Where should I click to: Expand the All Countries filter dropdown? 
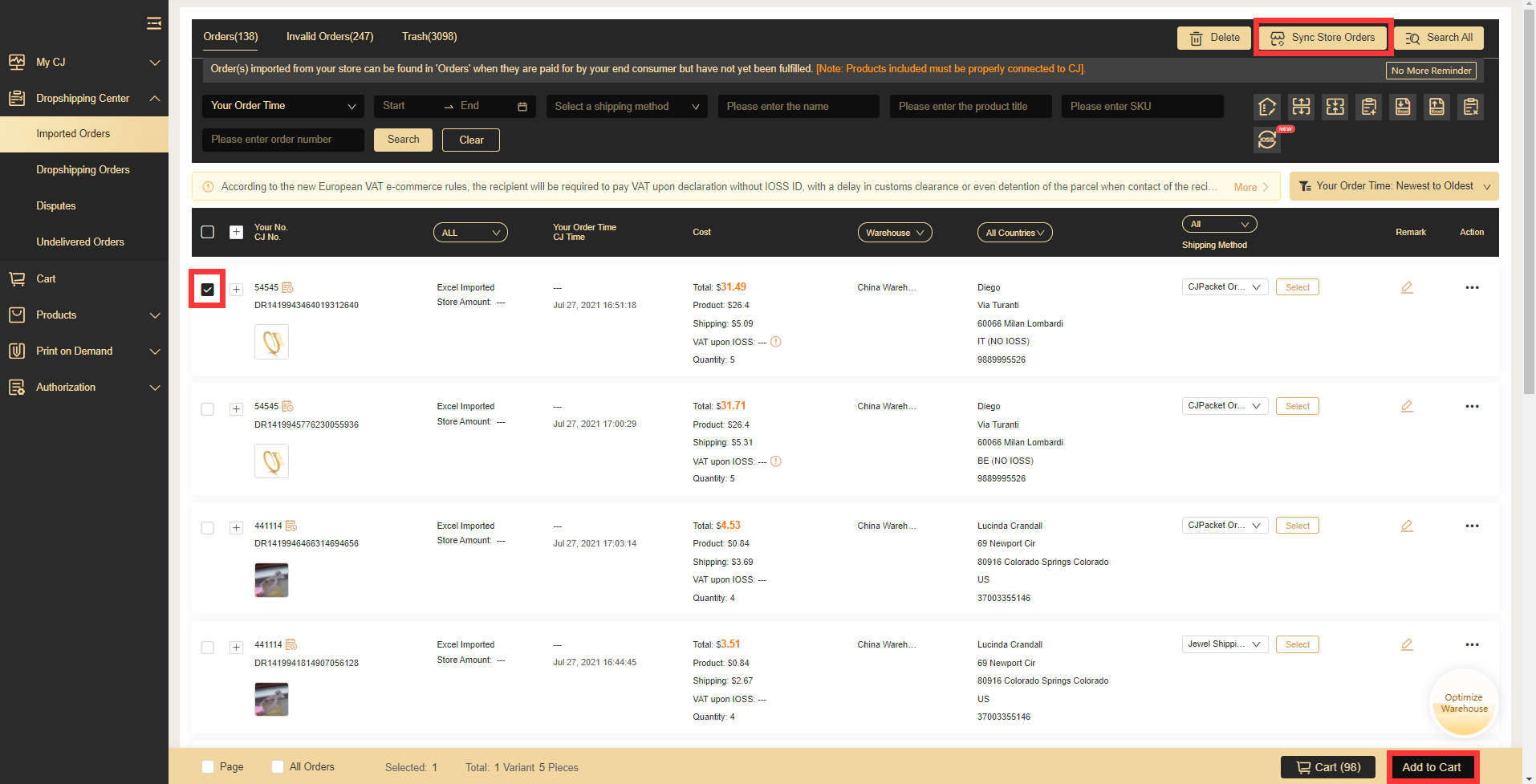tap(1014, 233)
